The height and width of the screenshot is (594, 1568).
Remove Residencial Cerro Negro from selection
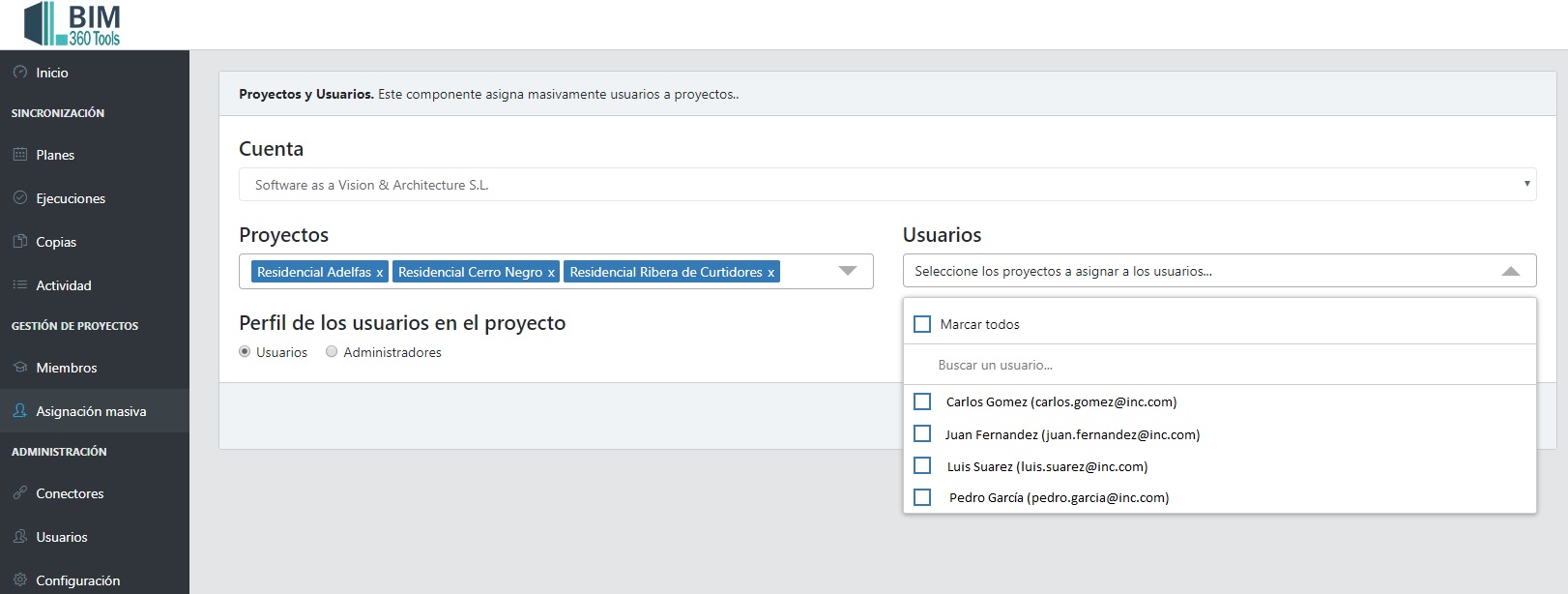[551, 273]
